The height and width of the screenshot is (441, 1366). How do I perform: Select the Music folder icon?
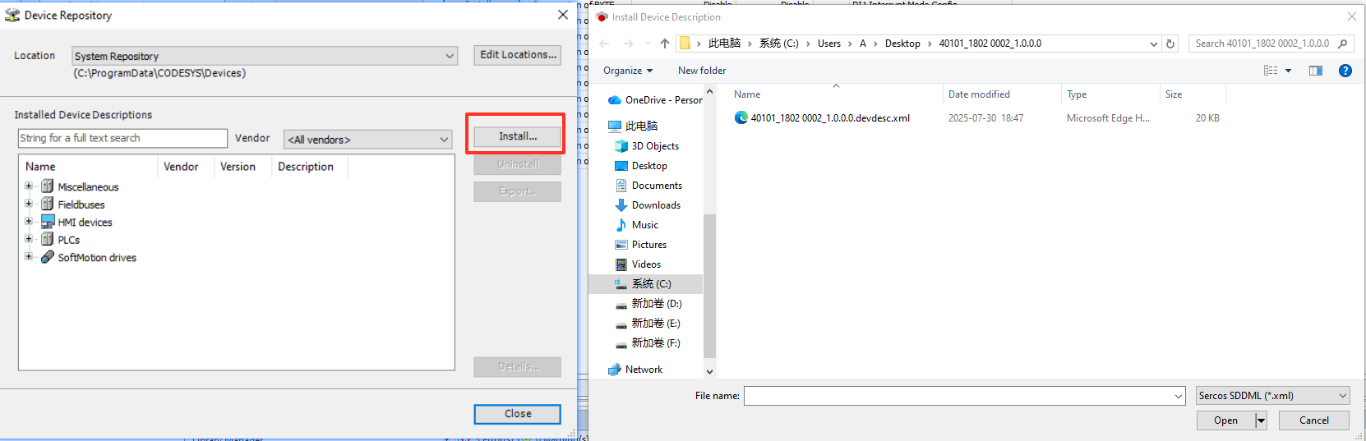621,225
